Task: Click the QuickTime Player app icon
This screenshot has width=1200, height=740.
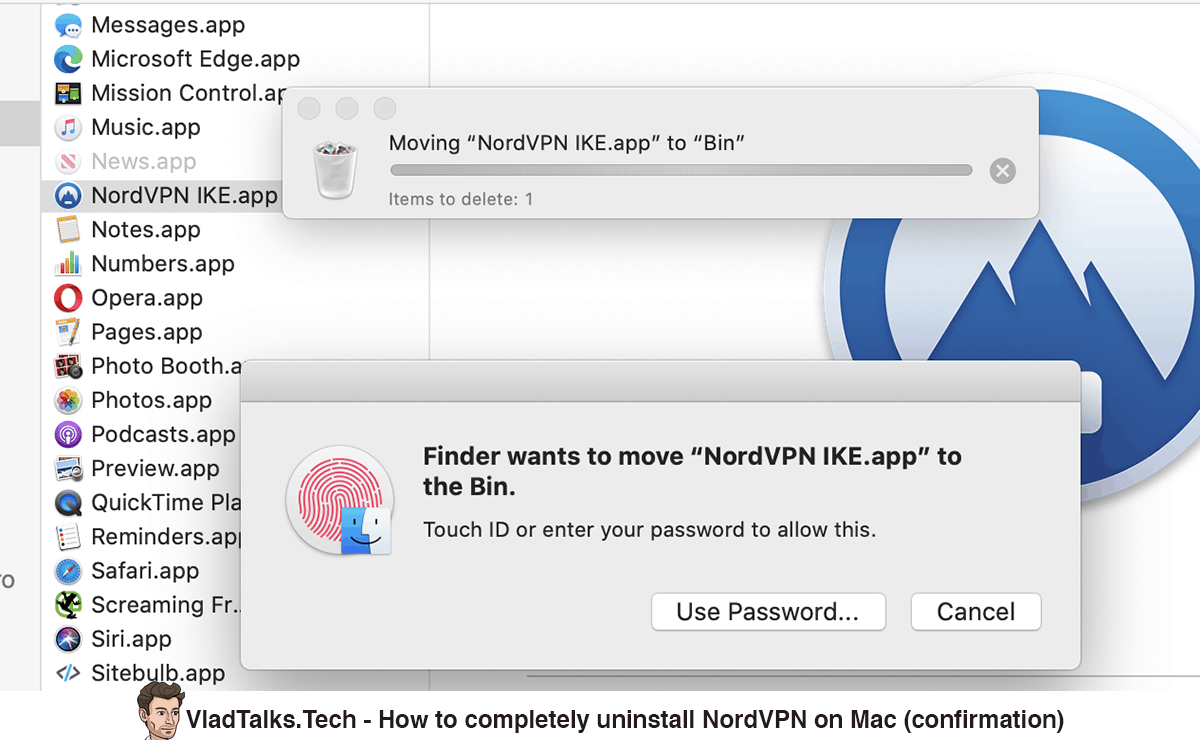Action: (x=68, y=502)
